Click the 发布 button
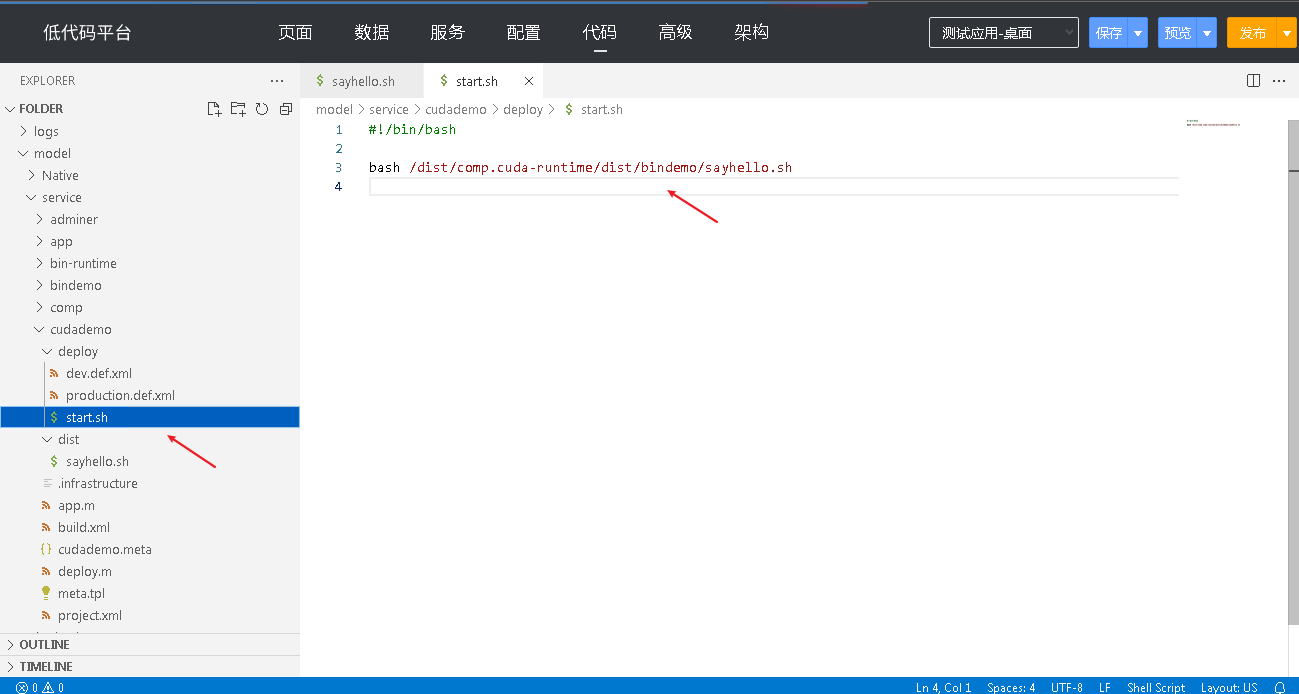 (x=1253, y=33)
